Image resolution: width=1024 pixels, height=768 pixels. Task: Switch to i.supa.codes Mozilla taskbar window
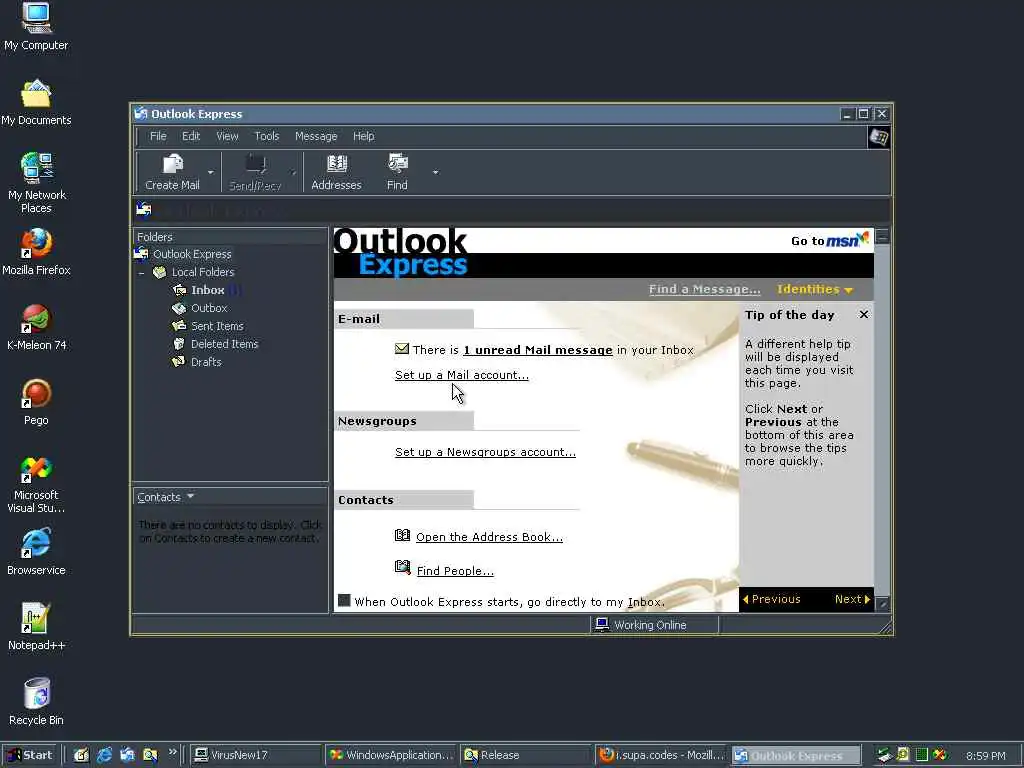point(661,755)
